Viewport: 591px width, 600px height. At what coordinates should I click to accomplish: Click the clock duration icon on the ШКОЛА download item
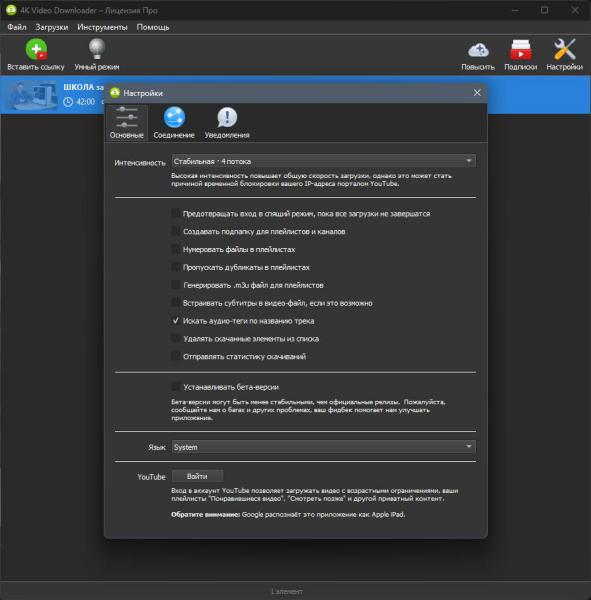click(x=68, y=102)
